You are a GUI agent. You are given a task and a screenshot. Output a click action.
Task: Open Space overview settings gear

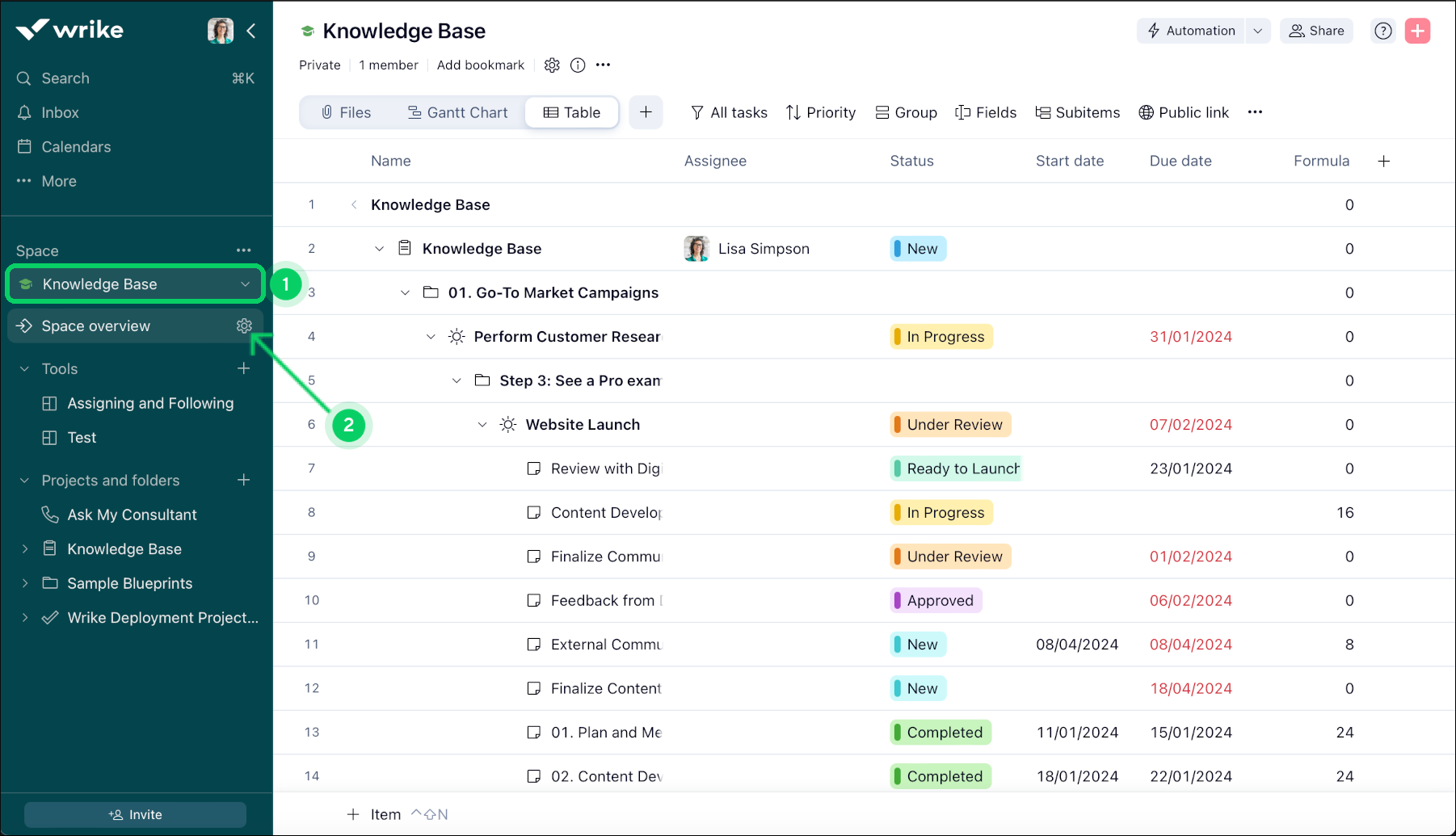244,326
